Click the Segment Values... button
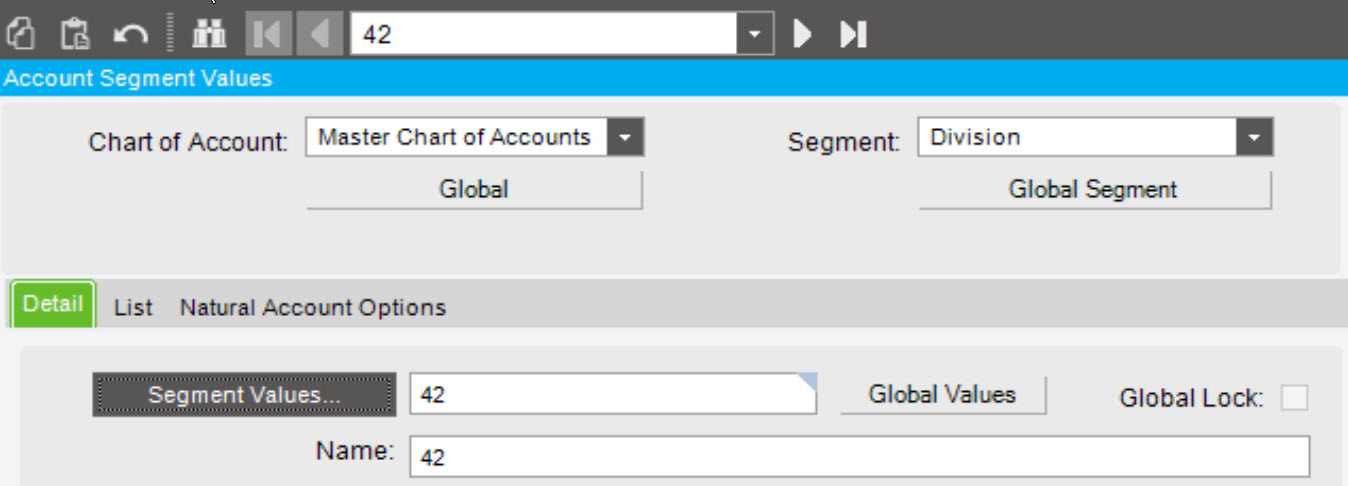 (x=244, y=395)
